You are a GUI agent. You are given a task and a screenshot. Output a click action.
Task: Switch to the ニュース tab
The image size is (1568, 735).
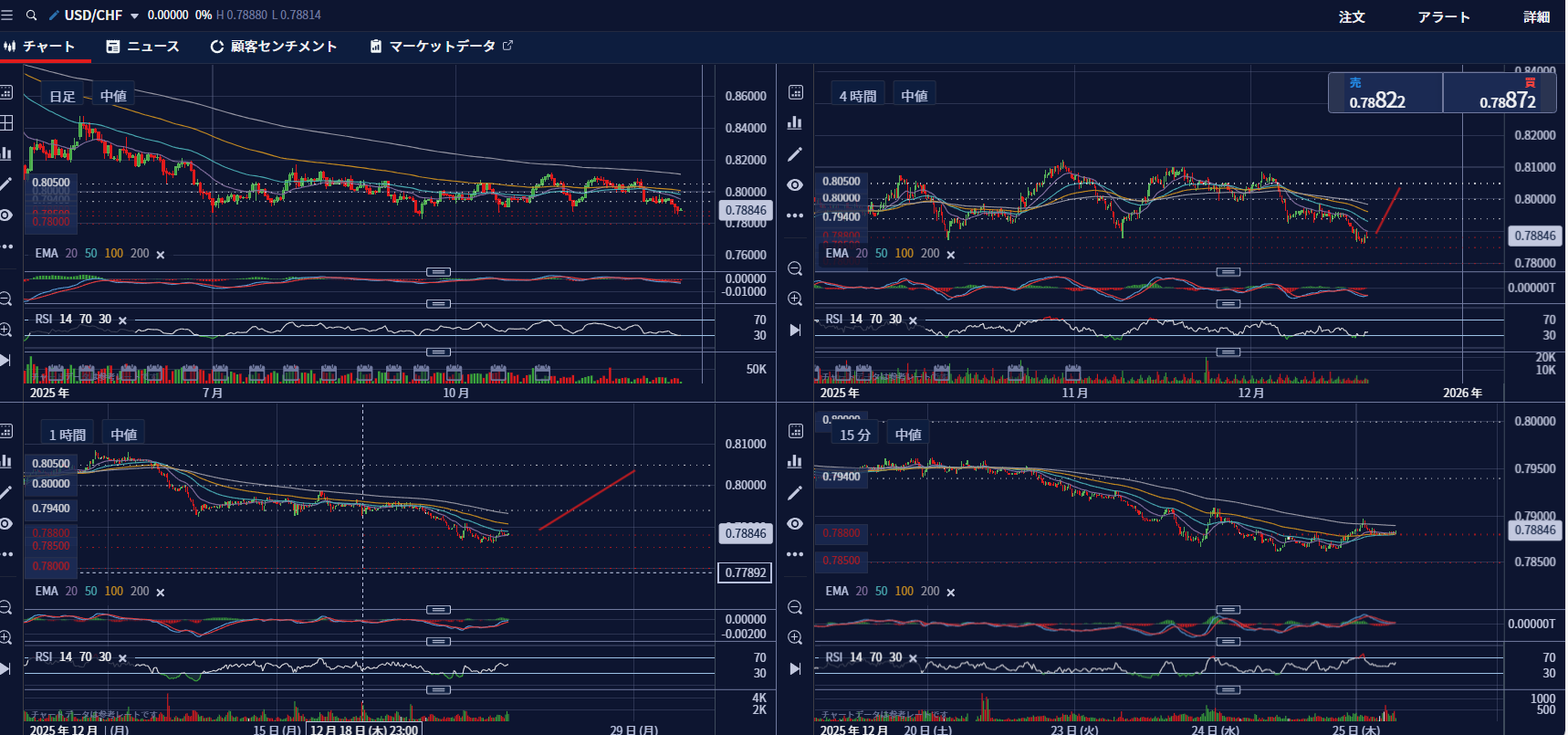click(143, 47)
